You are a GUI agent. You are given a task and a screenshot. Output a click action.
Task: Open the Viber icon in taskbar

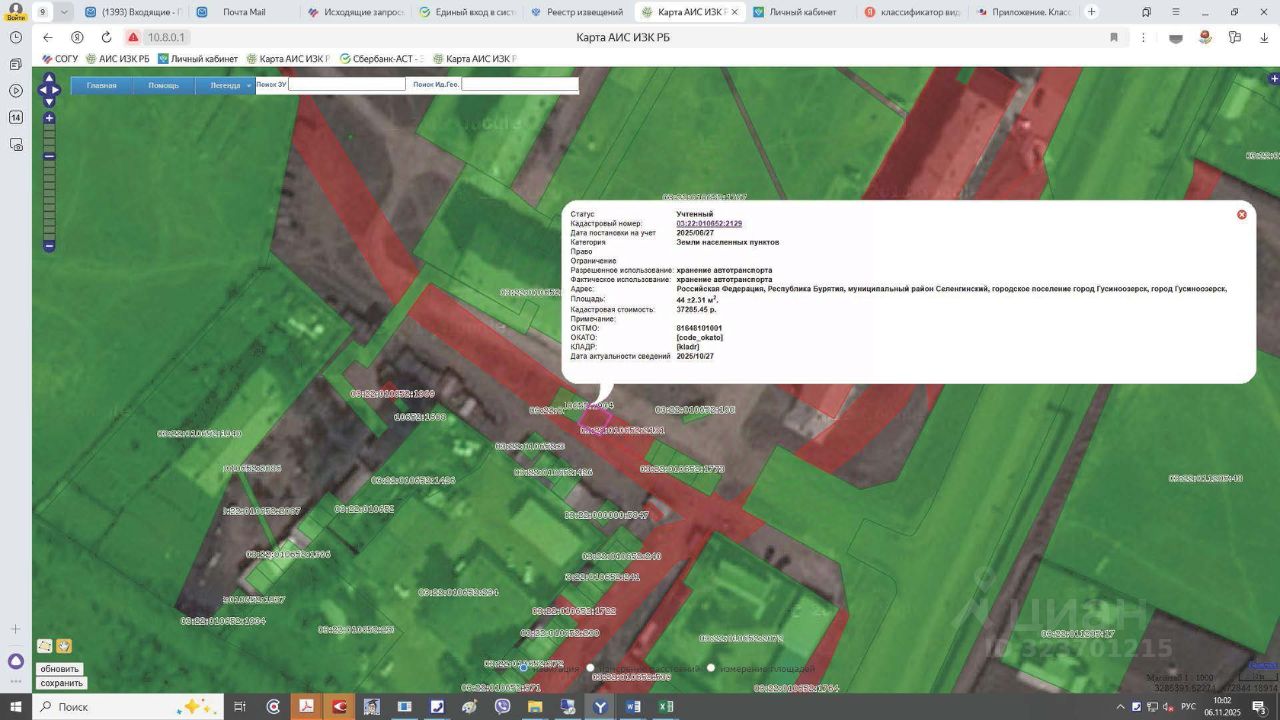pos(502,707)
